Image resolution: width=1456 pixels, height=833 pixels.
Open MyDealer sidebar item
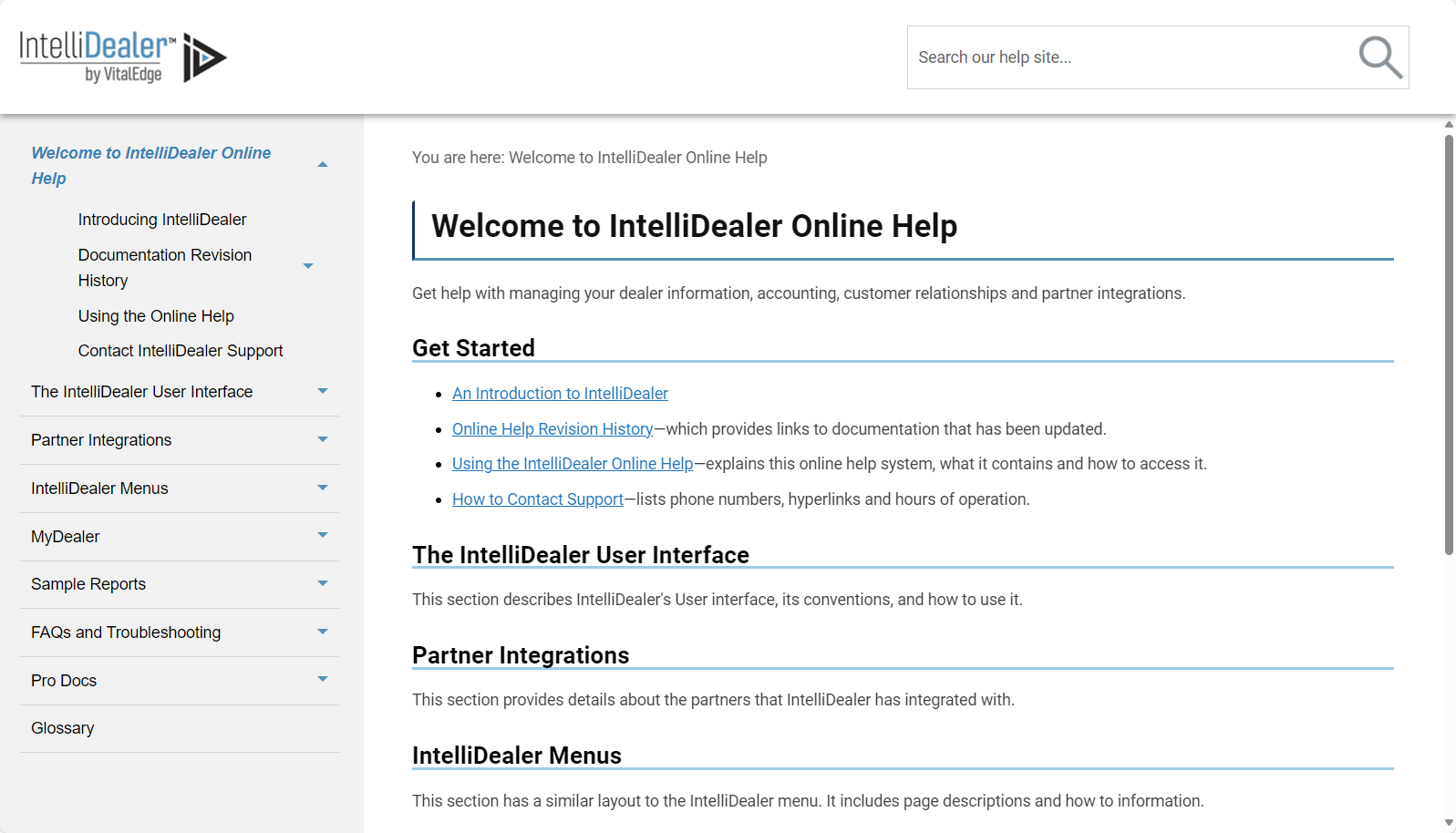tap(65, 537)
